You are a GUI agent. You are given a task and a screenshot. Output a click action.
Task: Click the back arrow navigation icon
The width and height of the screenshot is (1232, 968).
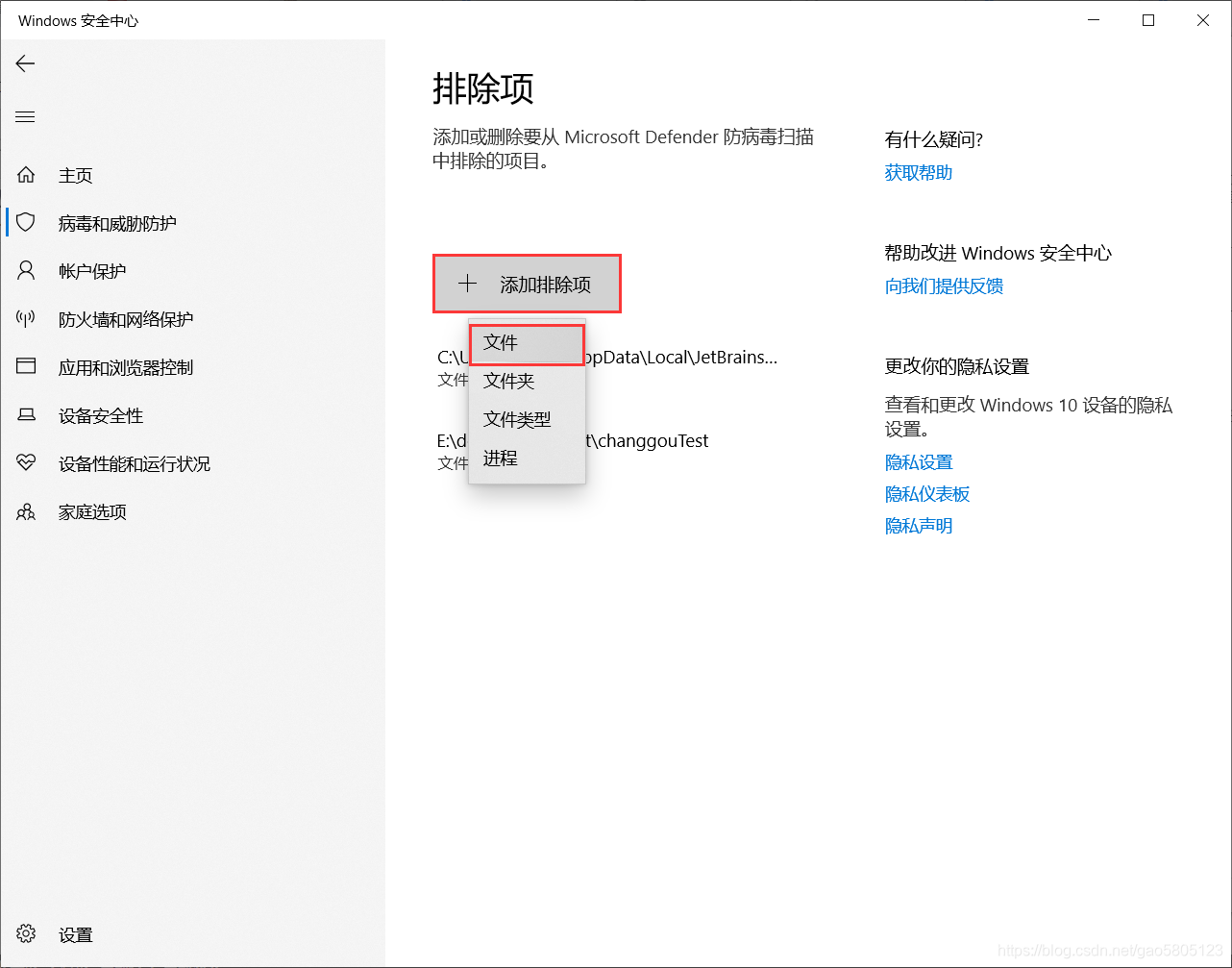click(x=24, y=63)
